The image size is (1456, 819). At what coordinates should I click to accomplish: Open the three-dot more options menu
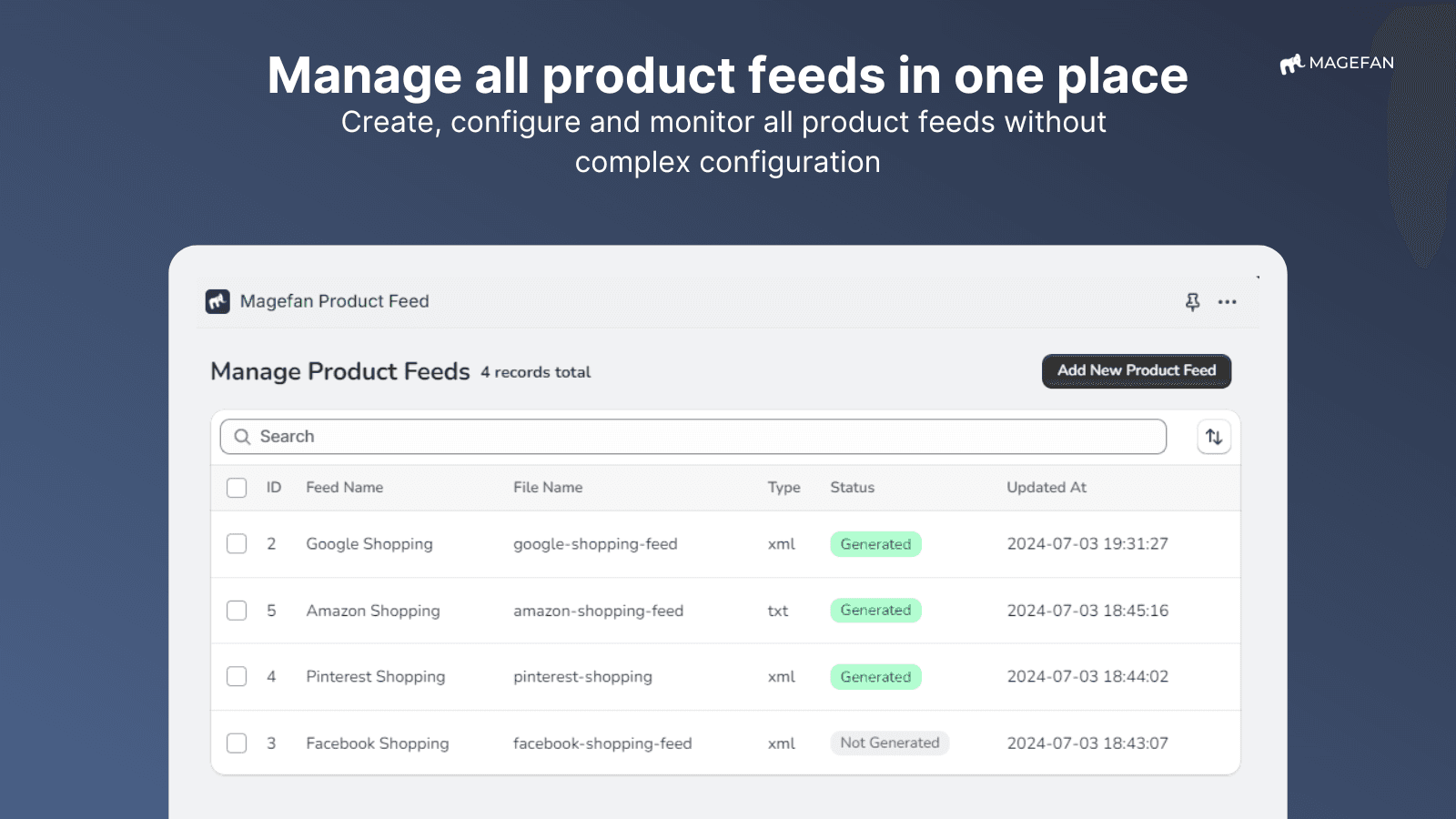pyautogui.click(x=1227, y=302)
